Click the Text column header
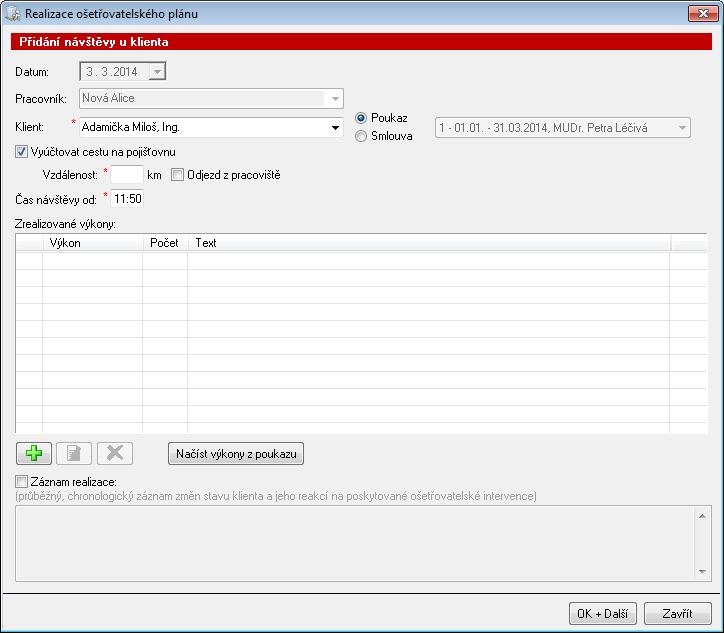The image size is (724, 633). click(429, 243)
